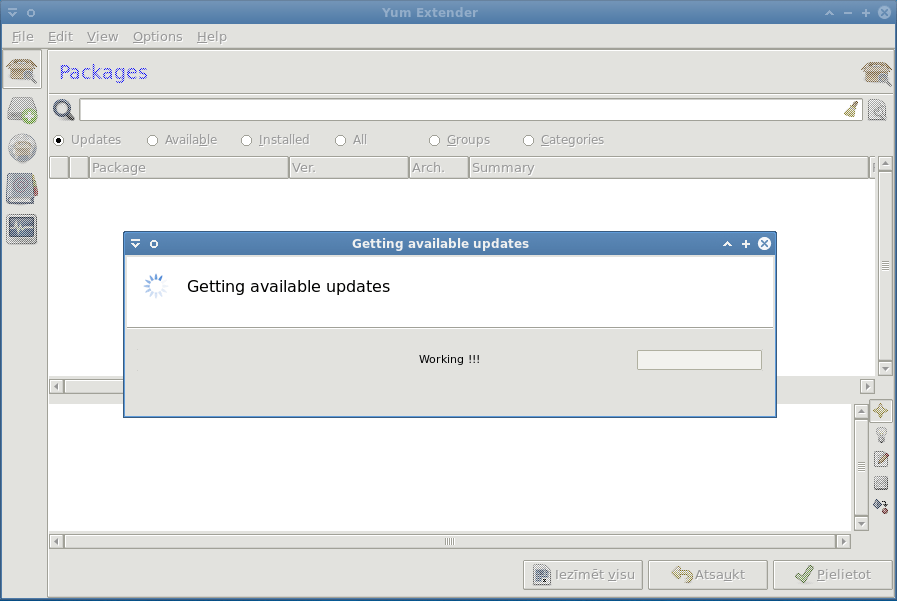This screenshot has height=601, width=897.
Task: Open the View menu
Action: (102, 37)
